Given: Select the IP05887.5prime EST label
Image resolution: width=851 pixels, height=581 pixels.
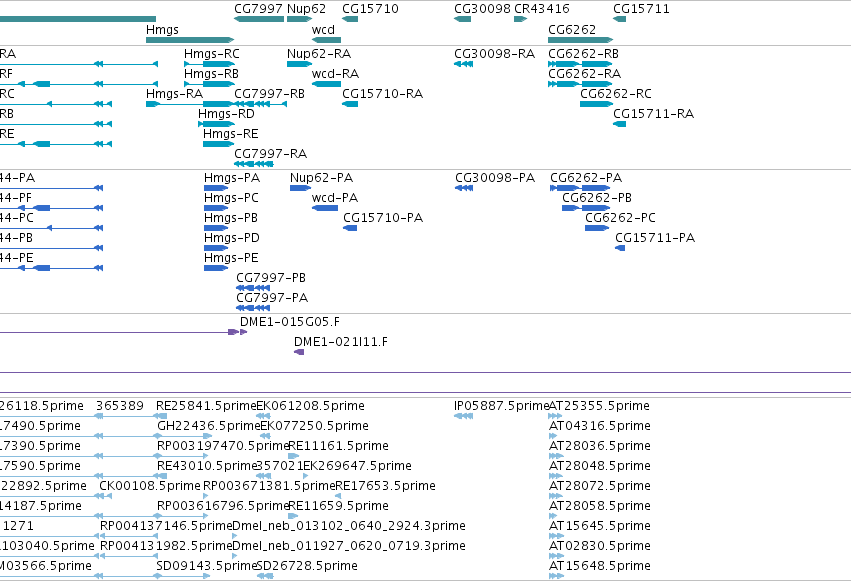Looking at the screenshot, I should pyautogui.click(x=501, y=406).
